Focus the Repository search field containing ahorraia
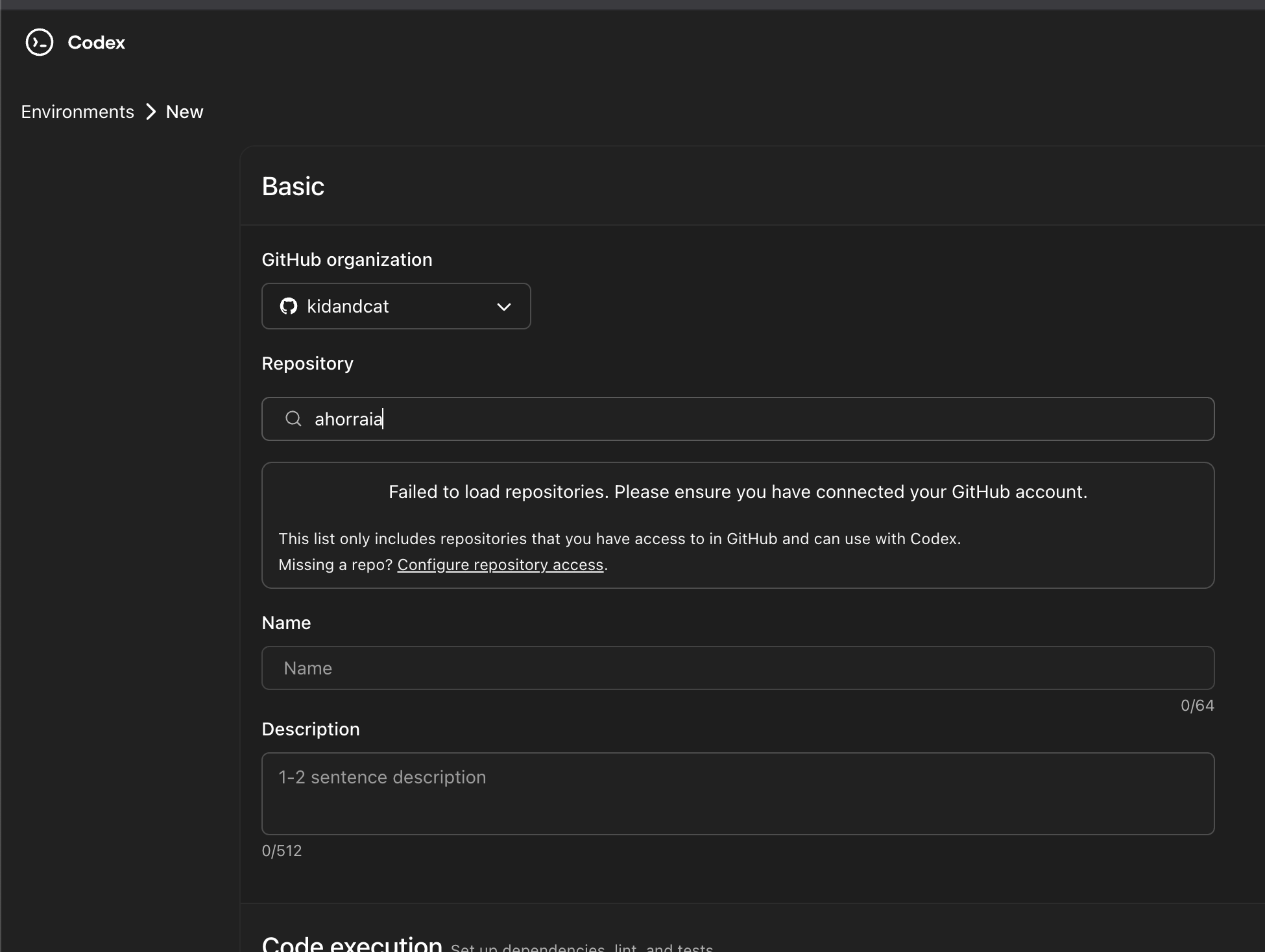Viewport: 1265px width, 952px height. (737, 419)
